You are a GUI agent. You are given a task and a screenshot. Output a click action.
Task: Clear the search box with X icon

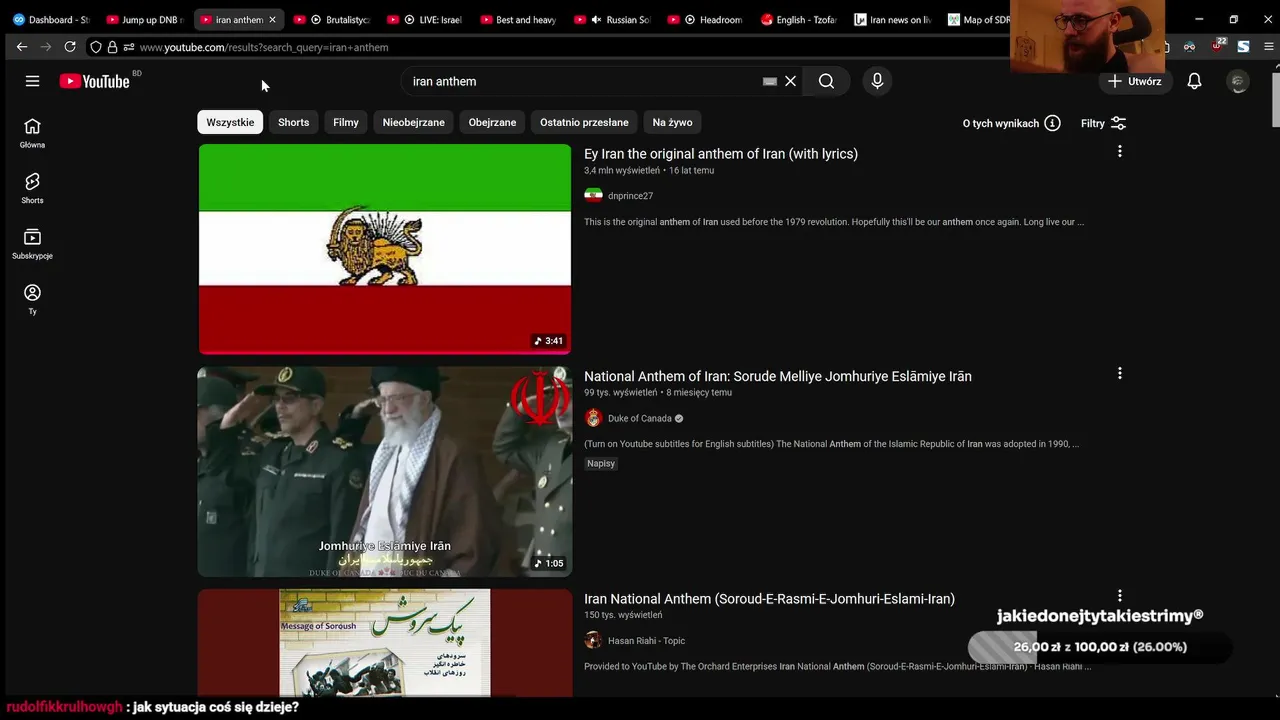pos(790,81)
